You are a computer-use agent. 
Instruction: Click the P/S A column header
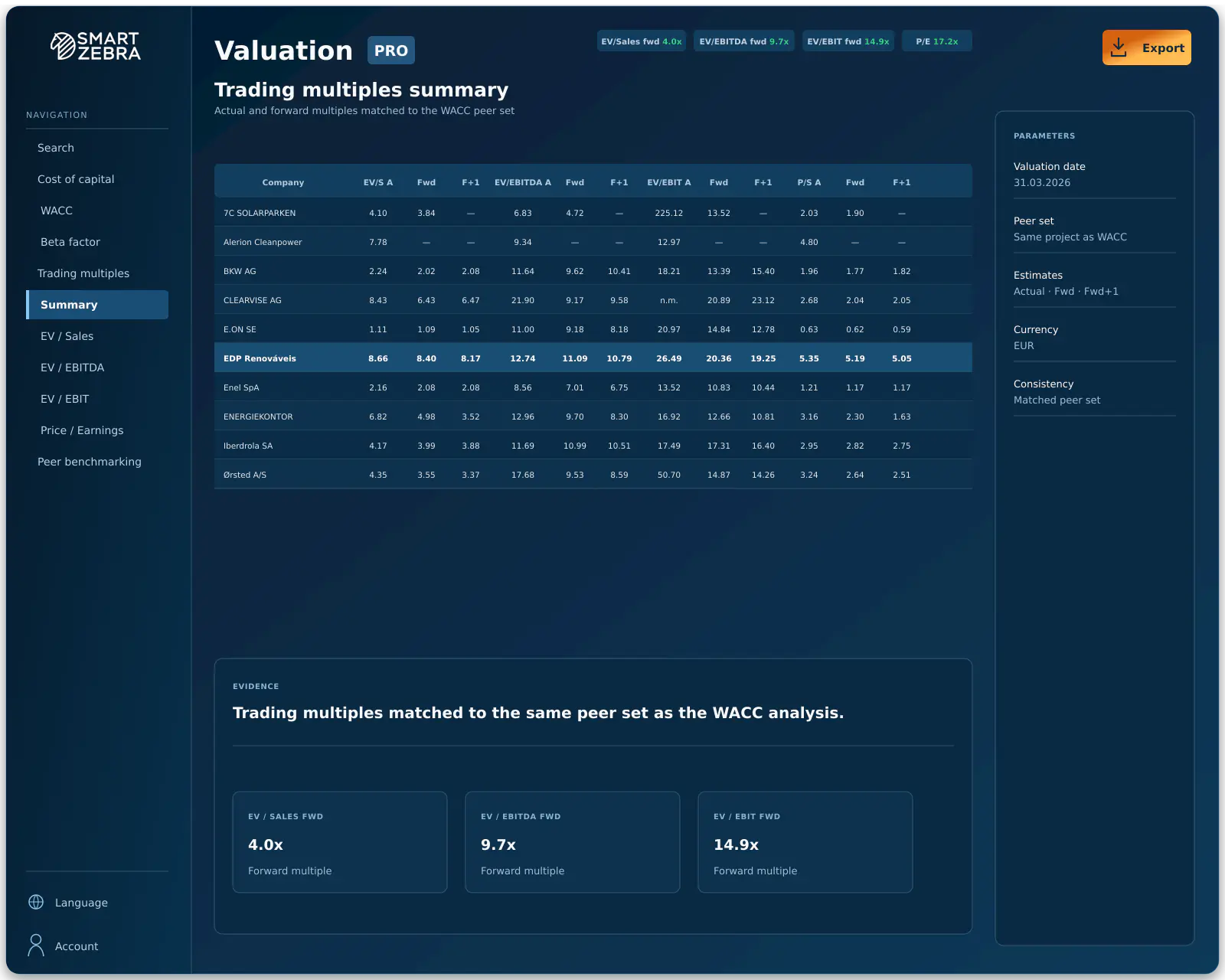(x=809, y=182)
